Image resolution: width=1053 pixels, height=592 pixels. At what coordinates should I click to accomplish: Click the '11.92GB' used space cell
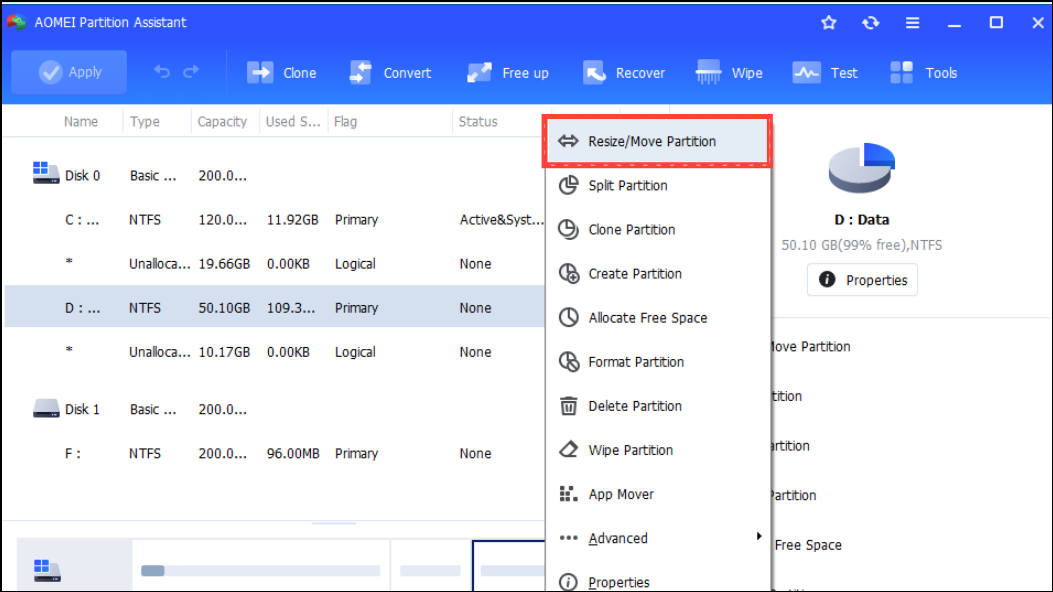pyautogui.click(x=292, y=219)
